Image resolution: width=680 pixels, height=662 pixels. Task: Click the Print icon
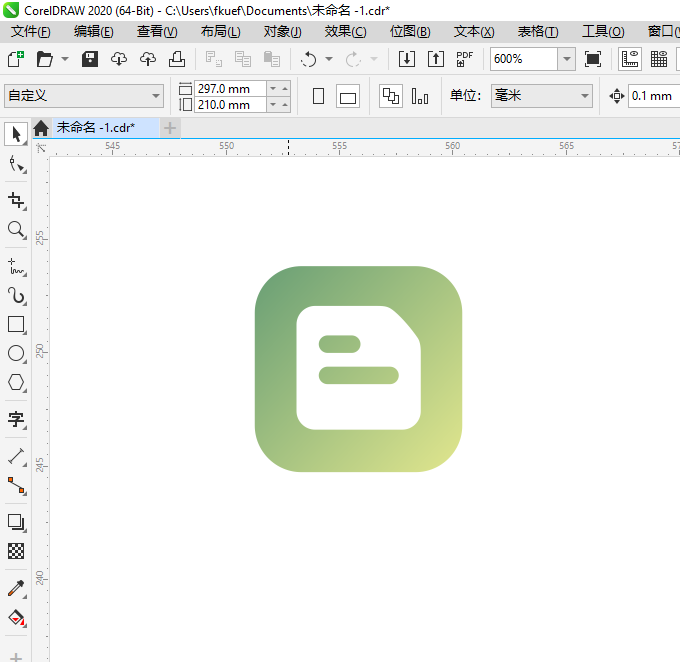click(x=177, y=59)
